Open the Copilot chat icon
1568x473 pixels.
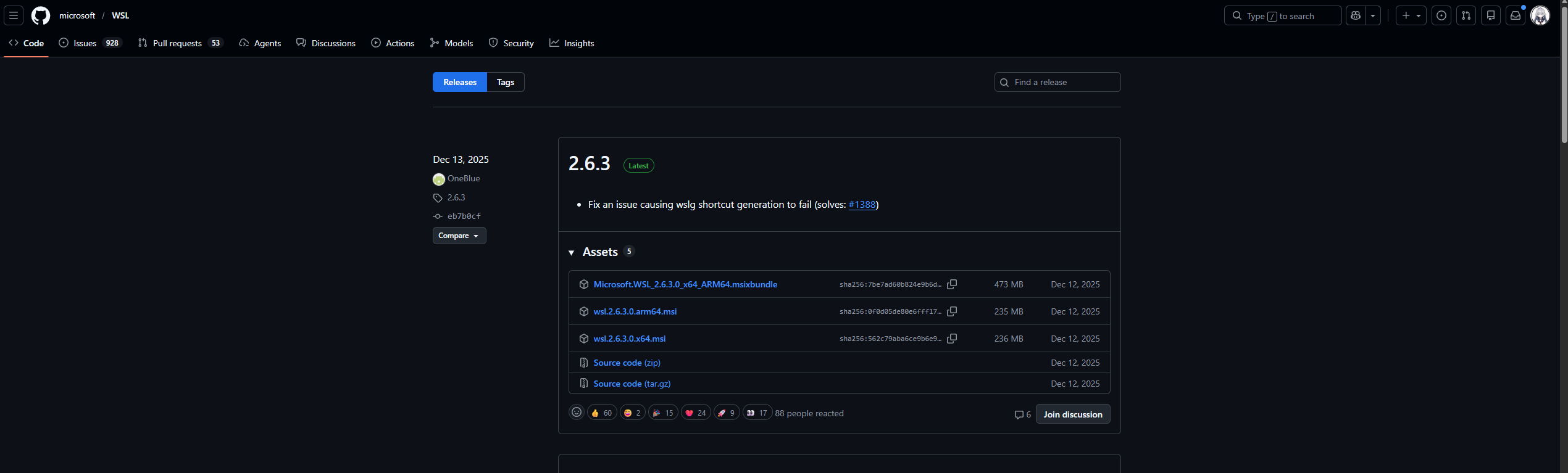click(1356, 15)
